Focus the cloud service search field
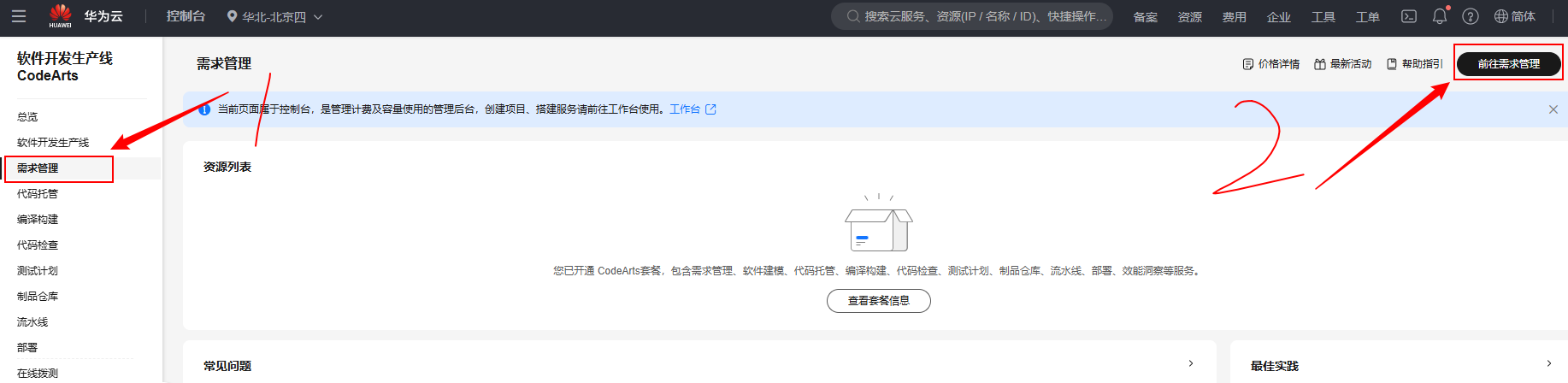1568x383 pixels. tap(972, 16)
